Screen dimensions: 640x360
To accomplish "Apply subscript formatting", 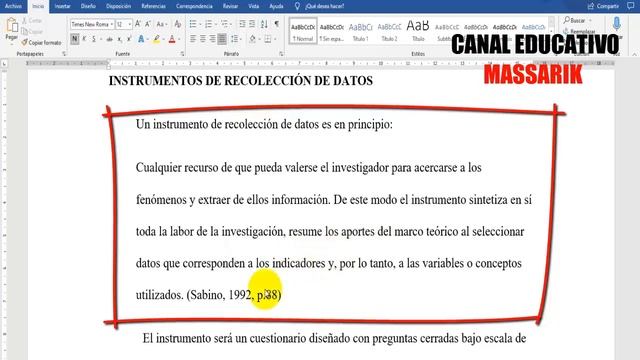I will coord(119,39).
